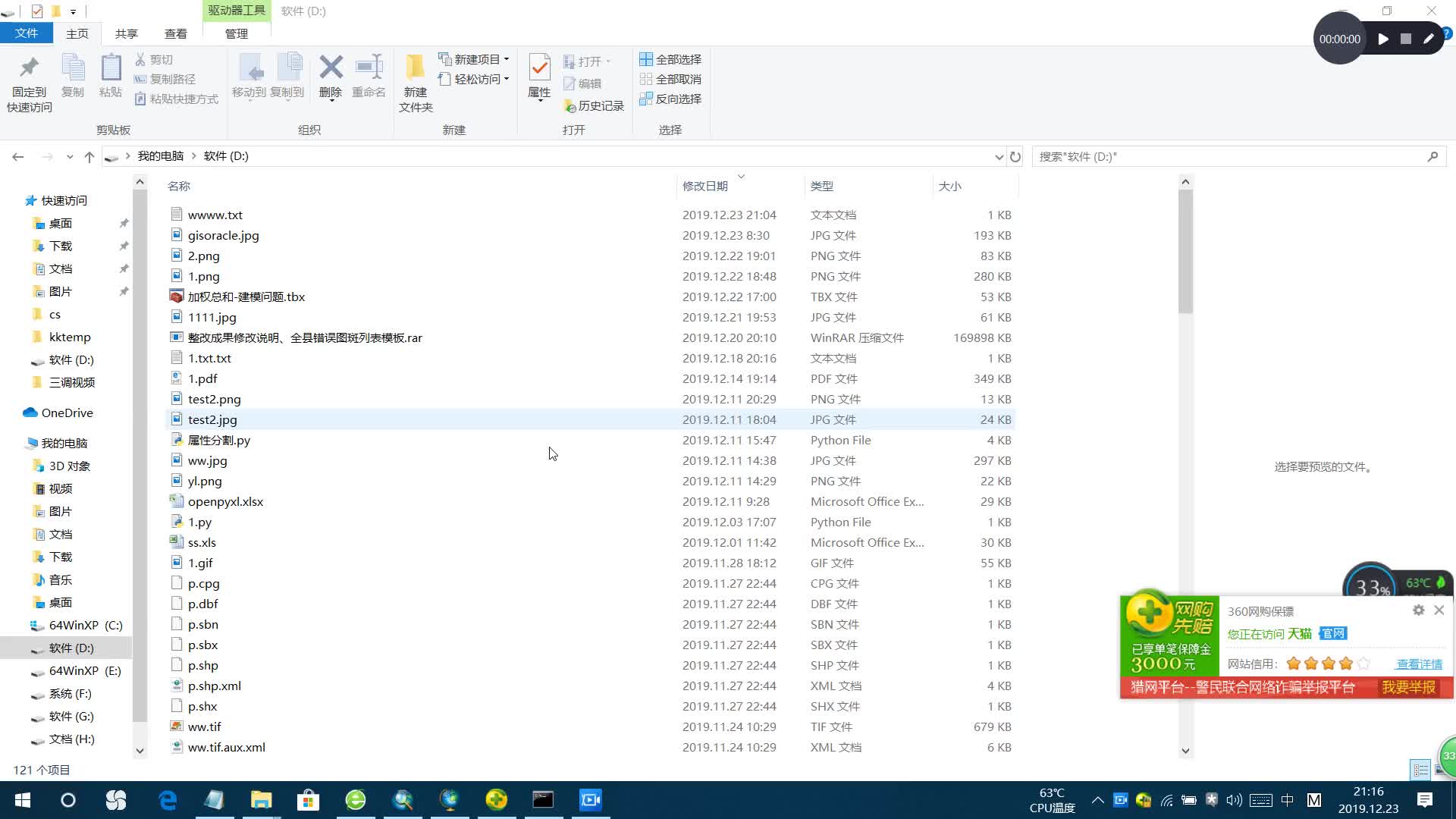Switch to 查看 View ribbon tab
The image size is (1456, 819).
[x=176, y=33]
